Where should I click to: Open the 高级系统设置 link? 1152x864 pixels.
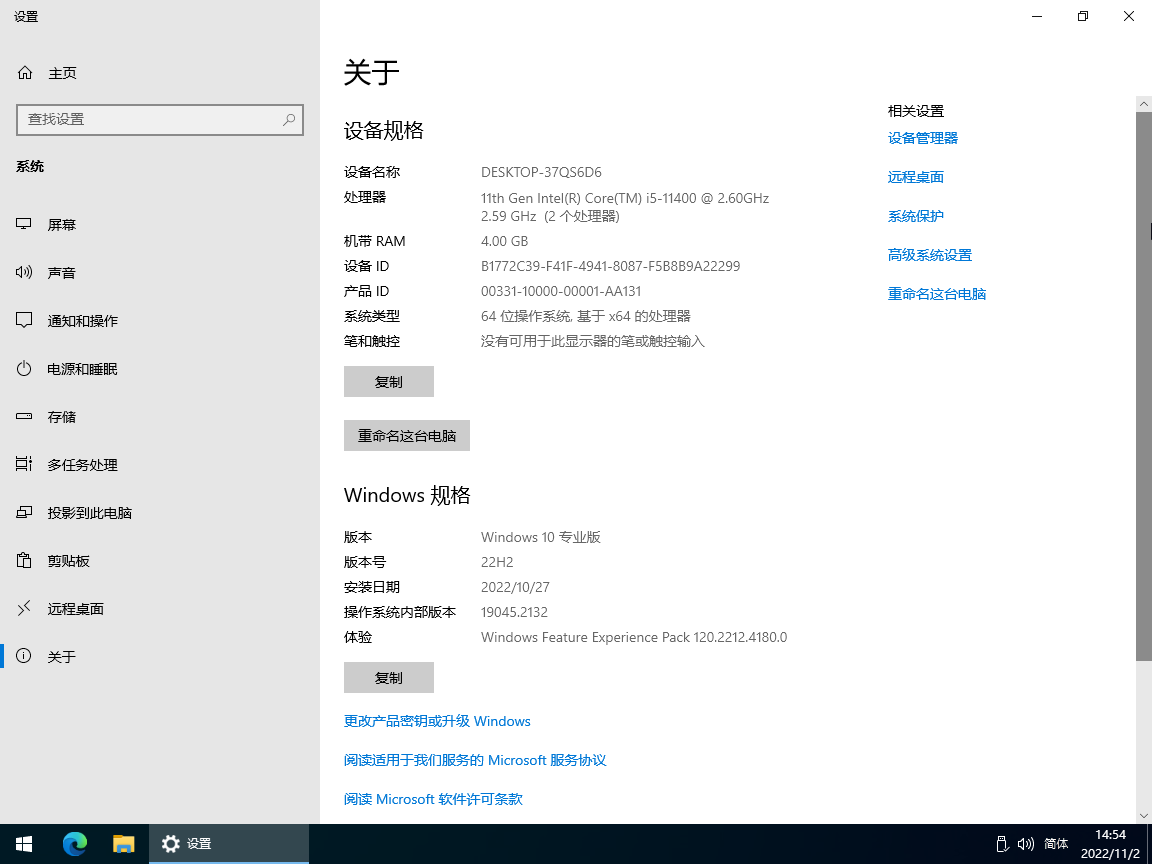coord(929,255)
